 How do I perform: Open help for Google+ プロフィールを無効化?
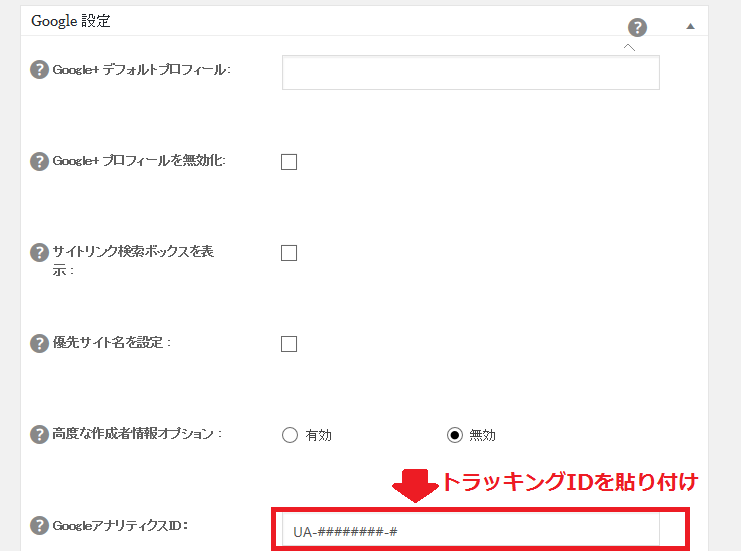(39, 161)
